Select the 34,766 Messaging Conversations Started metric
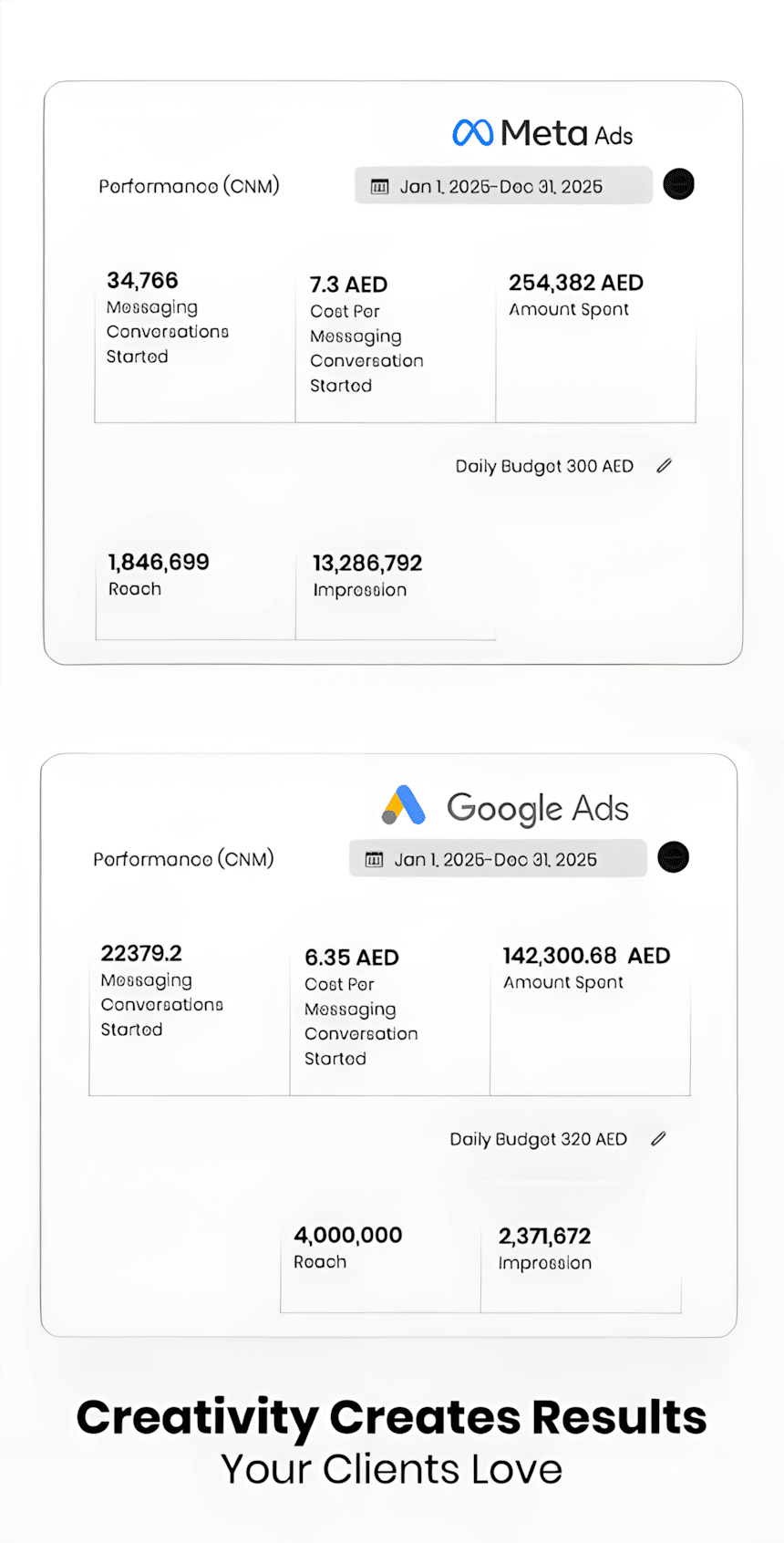Screen dimensions: 784x1543 click(168, 317)
